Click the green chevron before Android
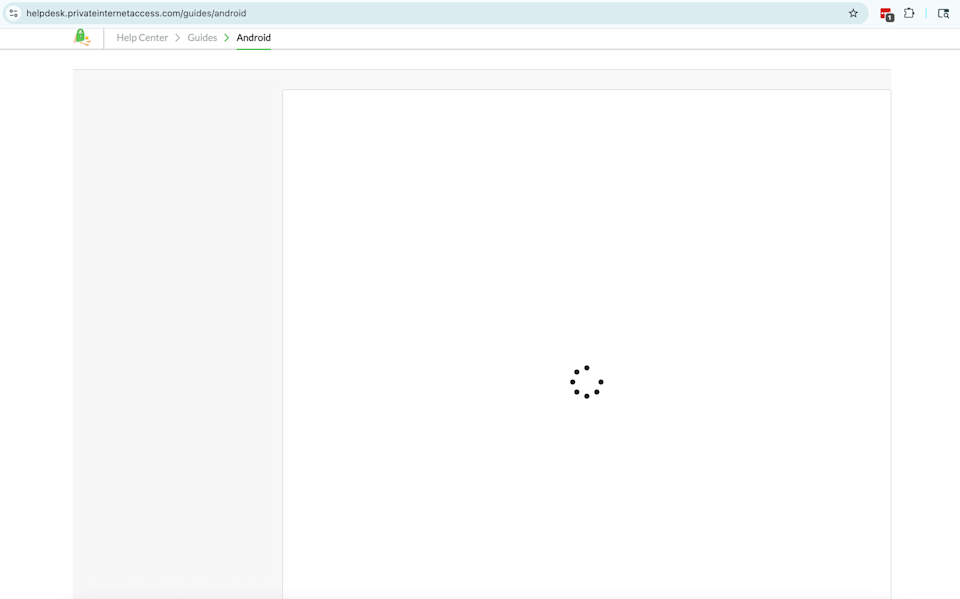This screenshot has height=599, width=960. coord(227,38)
